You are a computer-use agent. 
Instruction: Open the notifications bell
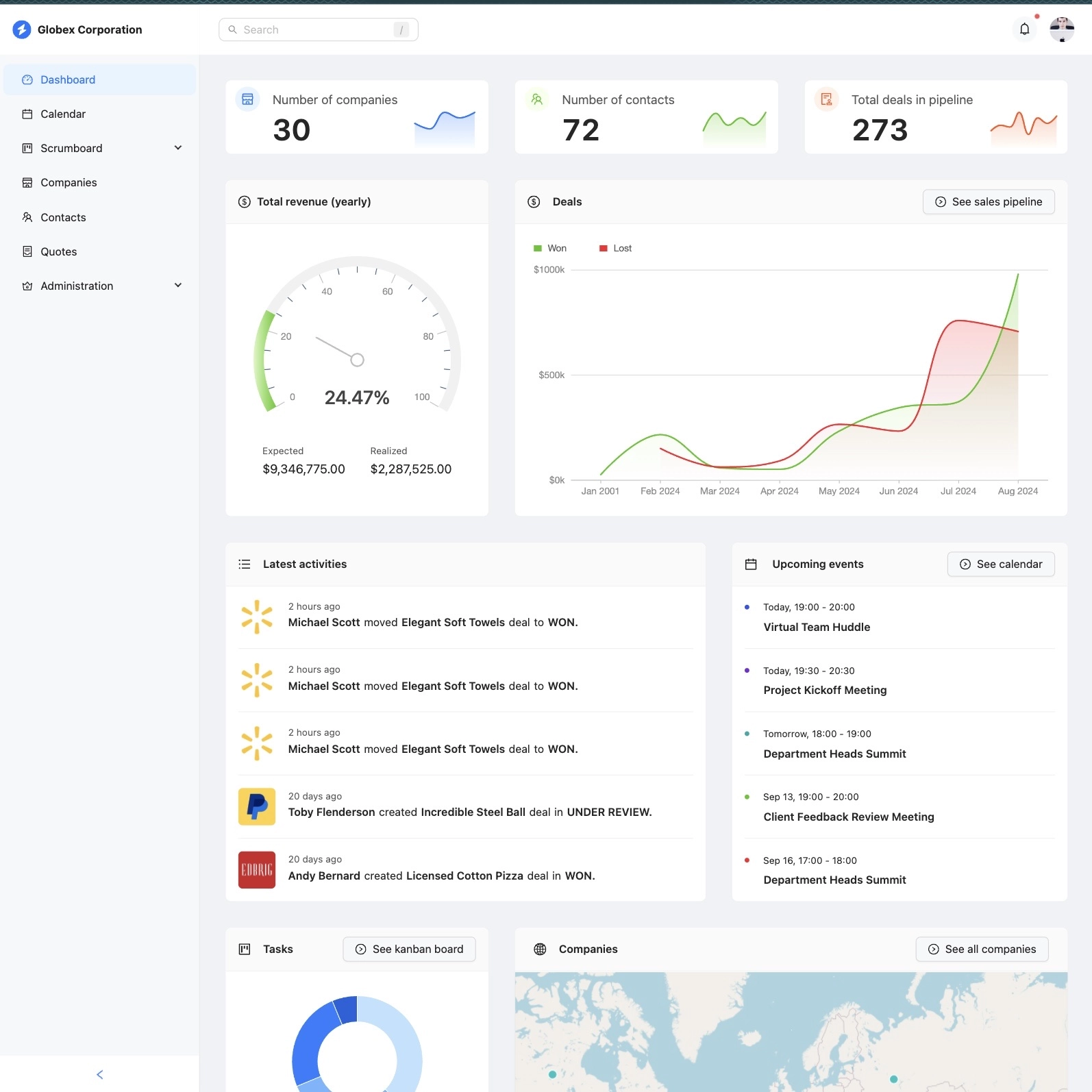pos(1024,29)
